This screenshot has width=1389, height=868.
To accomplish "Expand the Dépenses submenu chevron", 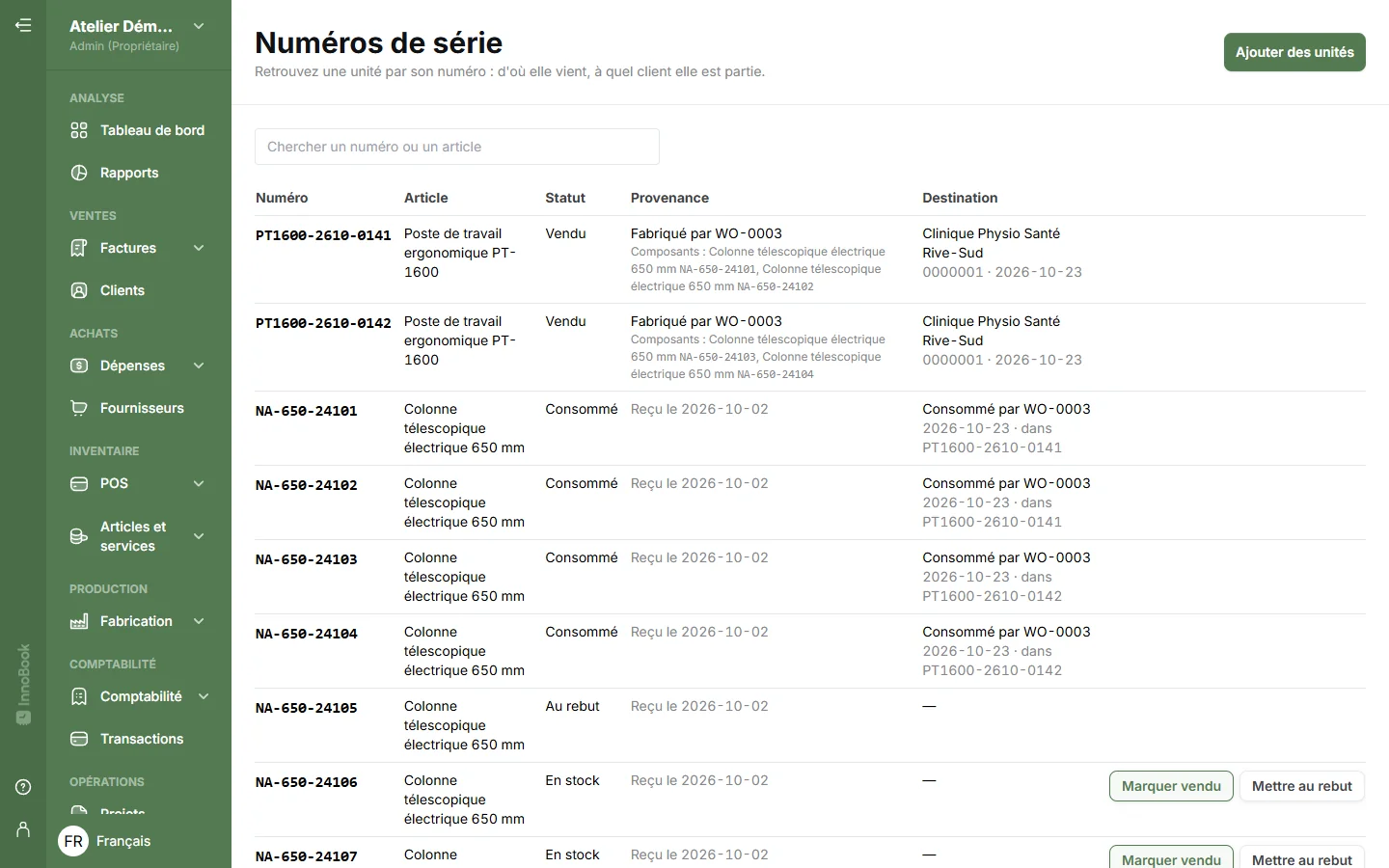I will (199, 366).
